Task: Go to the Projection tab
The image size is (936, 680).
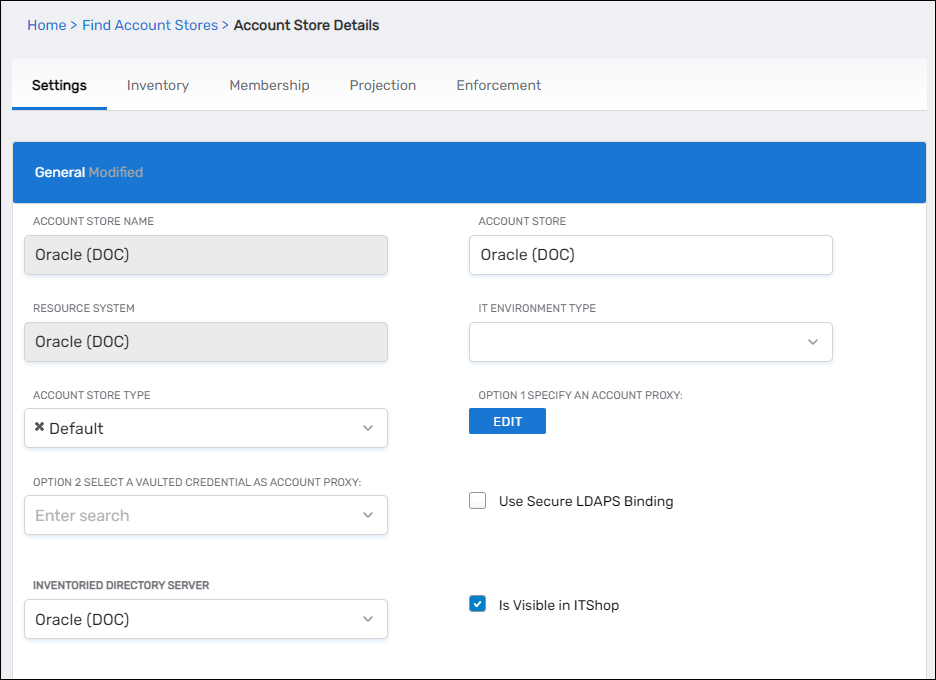Action: pyautogui.click(x=382, y=85)
